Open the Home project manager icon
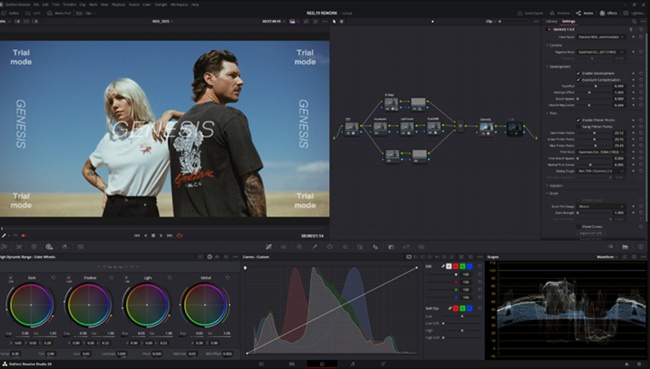Screen dimensions: 650x369 coord(627,364)
